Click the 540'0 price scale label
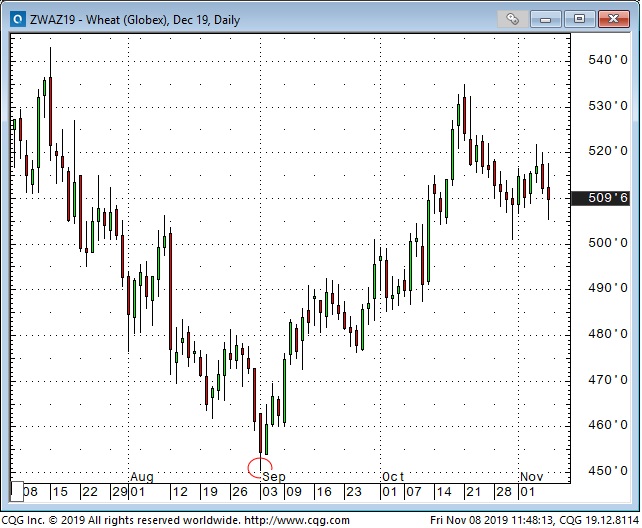Screen dimensions: 642x528 pyautogui.click(x=608, y=60)
